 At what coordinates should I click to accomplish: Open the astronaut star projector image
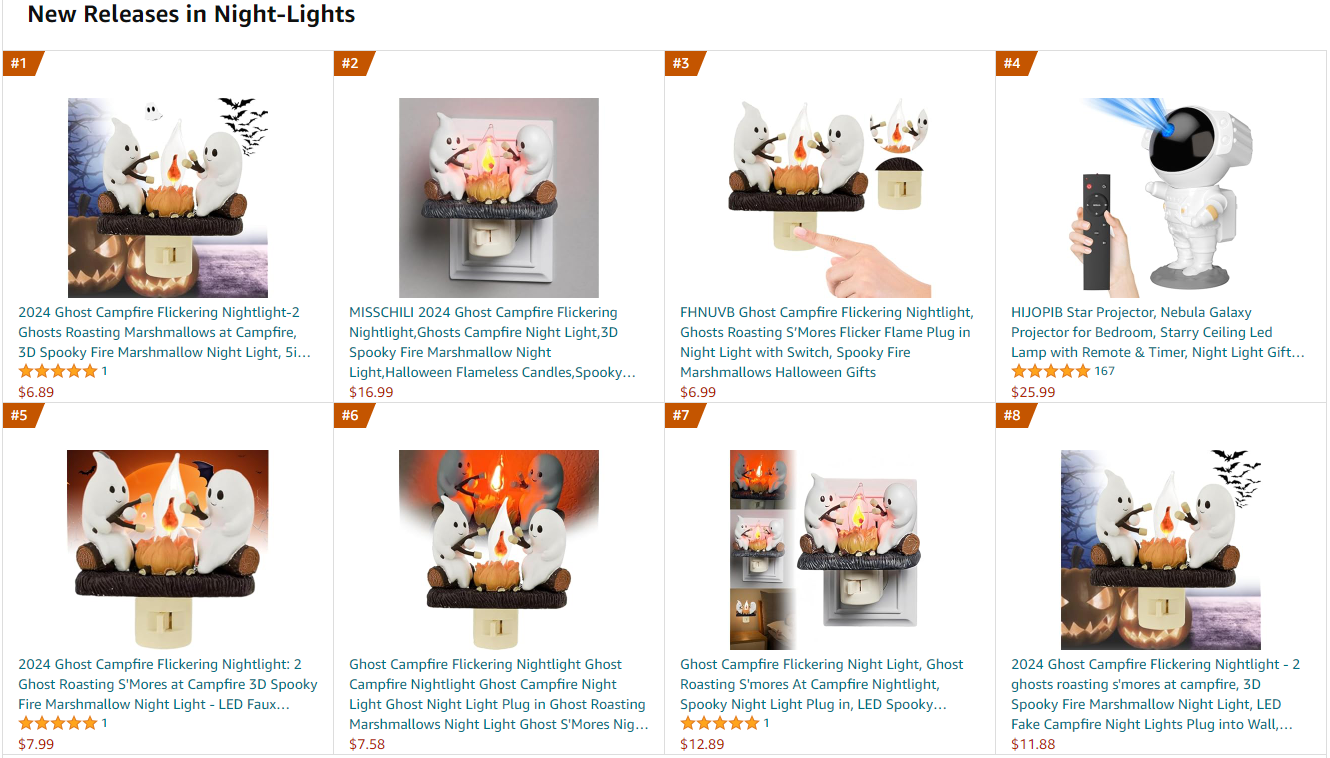click(x=1161, y=198)
